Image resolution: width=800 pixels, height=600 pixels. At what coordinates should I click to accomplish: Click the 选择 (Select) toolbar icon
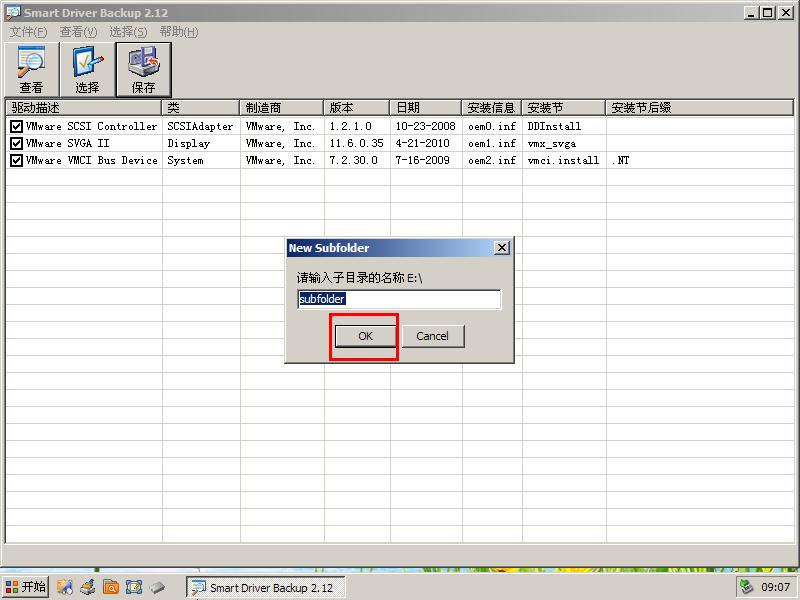coord(87,69)
